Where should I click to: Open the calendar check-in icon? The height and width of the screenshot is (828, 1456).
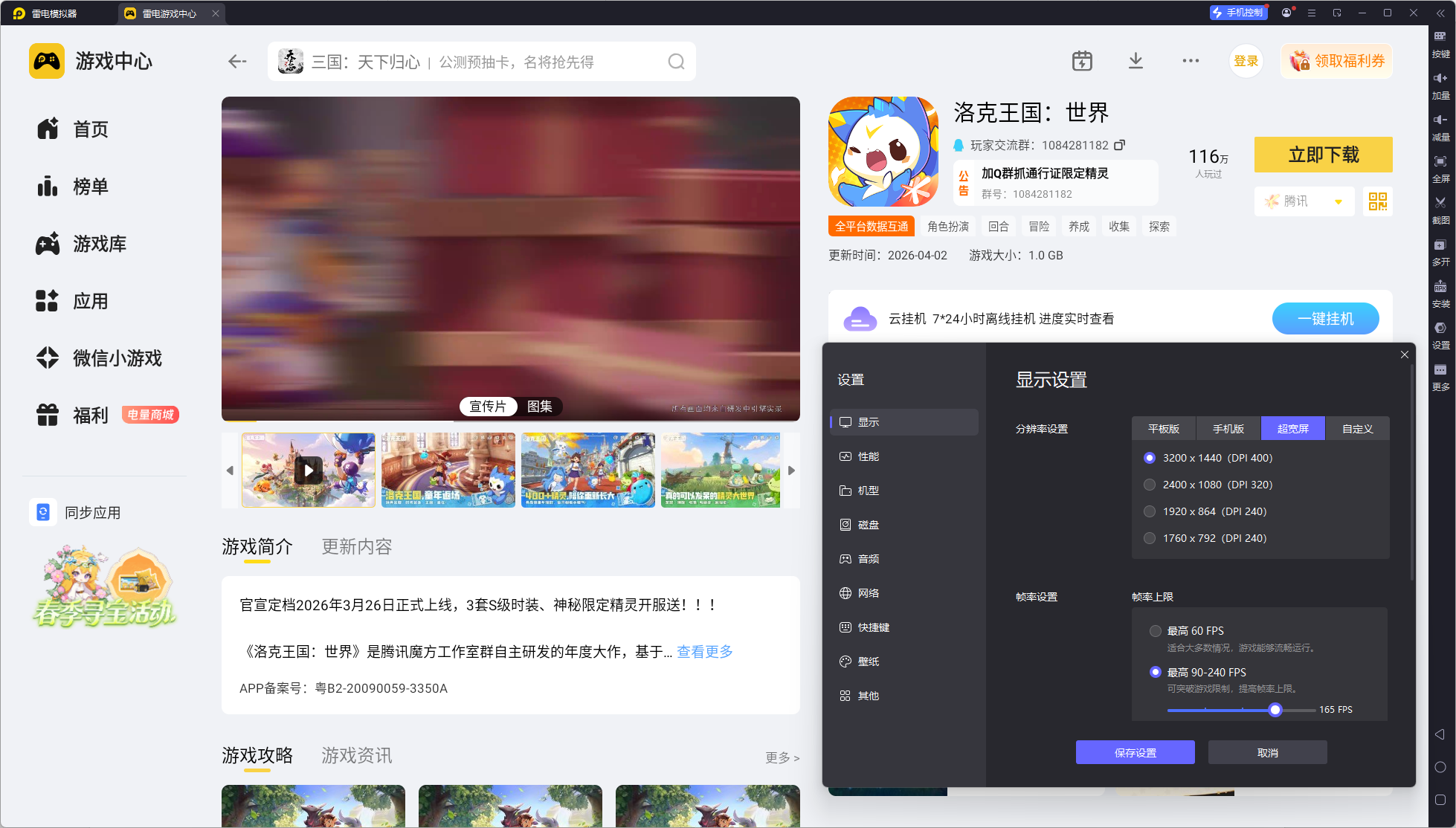[x=1082, y=61]
